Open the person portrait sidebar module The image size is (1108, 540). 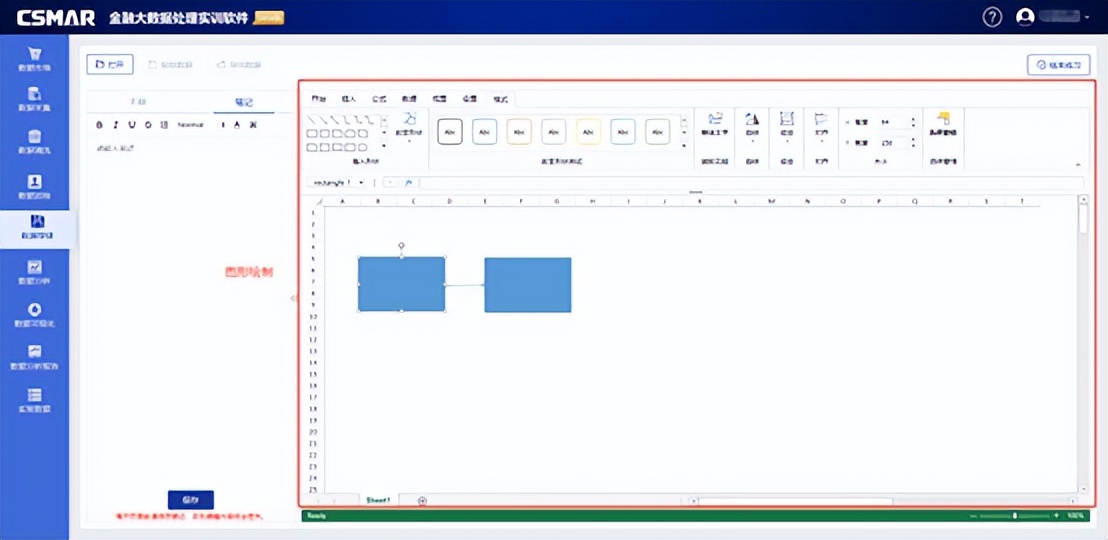coord(34,187)
